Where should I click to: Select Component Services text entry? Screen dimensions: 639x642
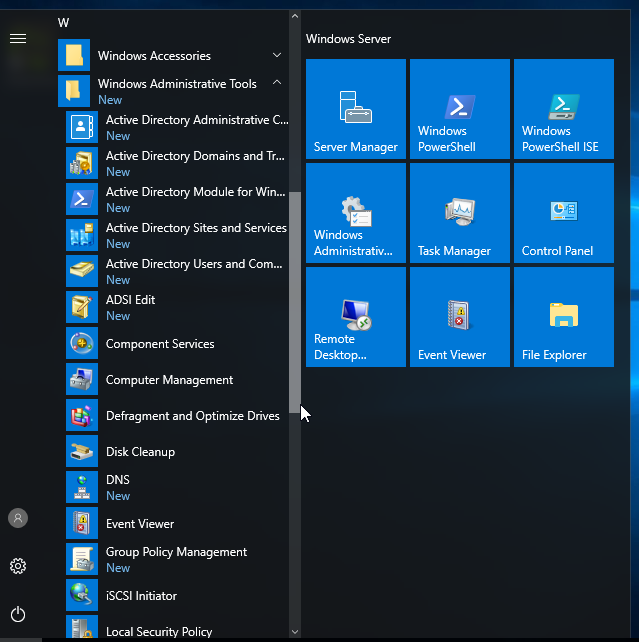pos(160,344)
